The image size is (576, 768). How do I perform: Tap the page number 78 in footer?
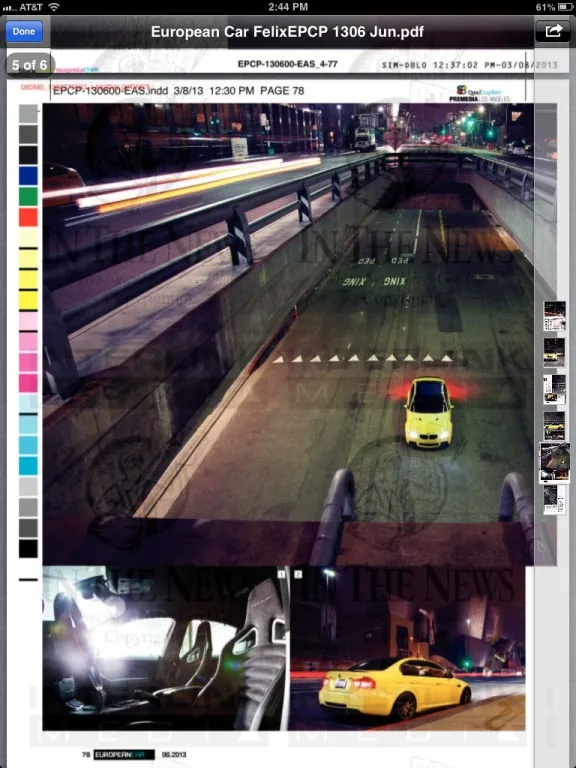[86, 755]
